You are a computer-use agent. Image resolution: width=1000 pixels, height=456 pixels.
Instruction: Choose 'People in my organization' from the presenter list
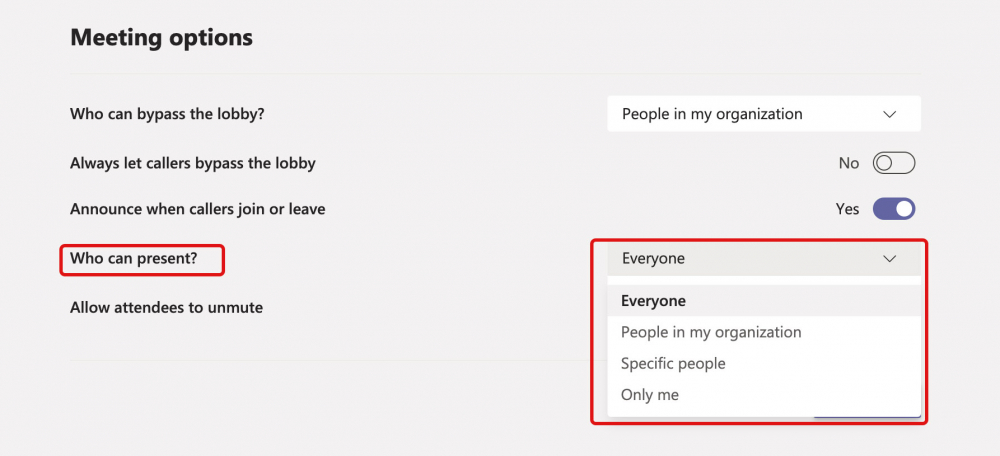(x=711, y=332)
